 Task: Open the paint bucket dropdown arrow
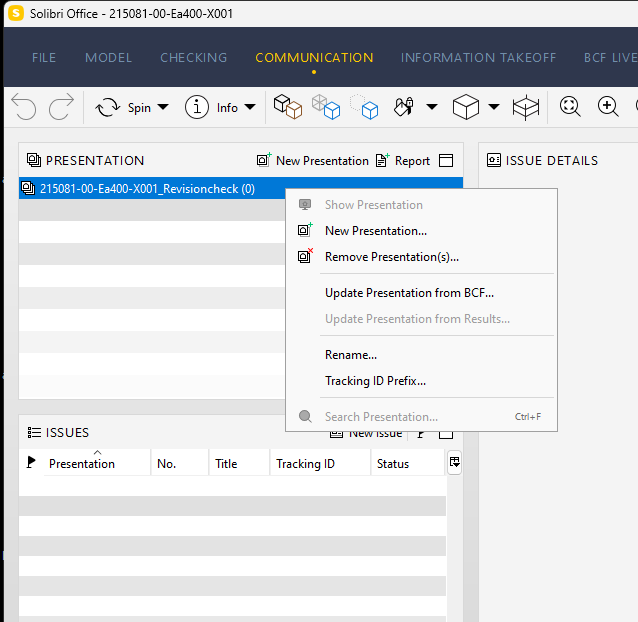pos(432,107)
